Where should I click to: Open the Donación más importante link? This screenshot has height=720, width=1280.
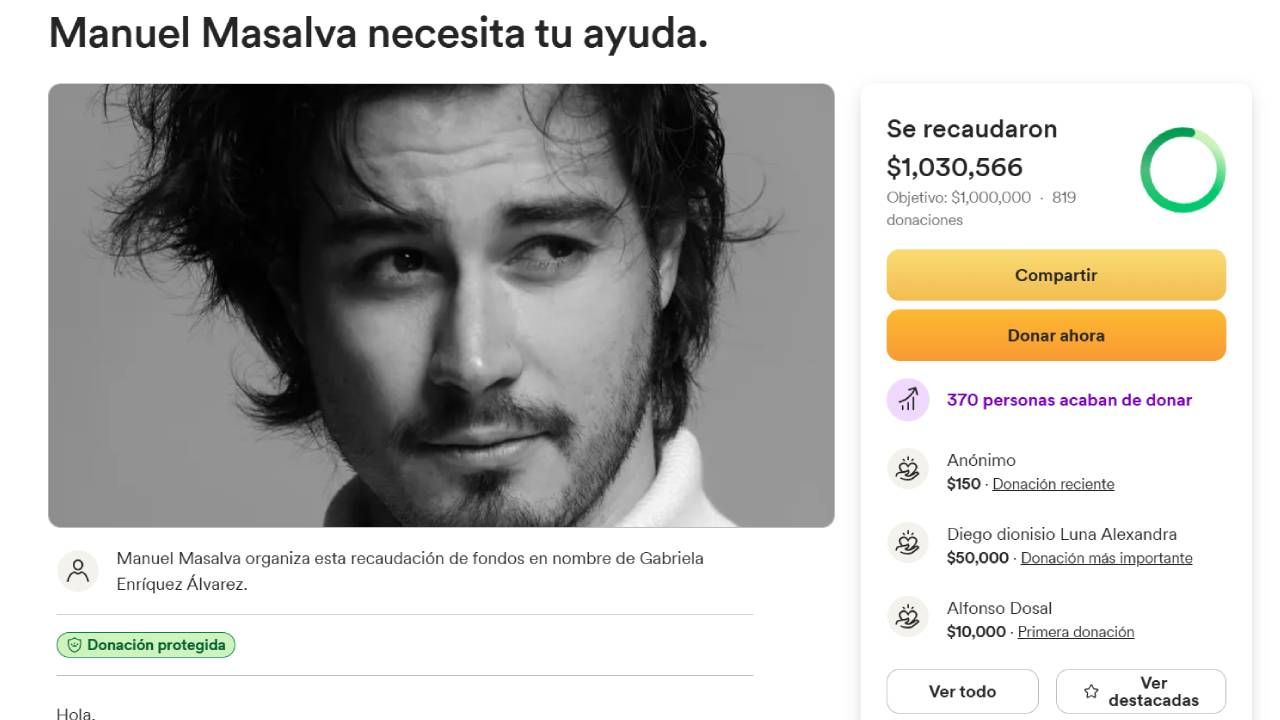1106,558
